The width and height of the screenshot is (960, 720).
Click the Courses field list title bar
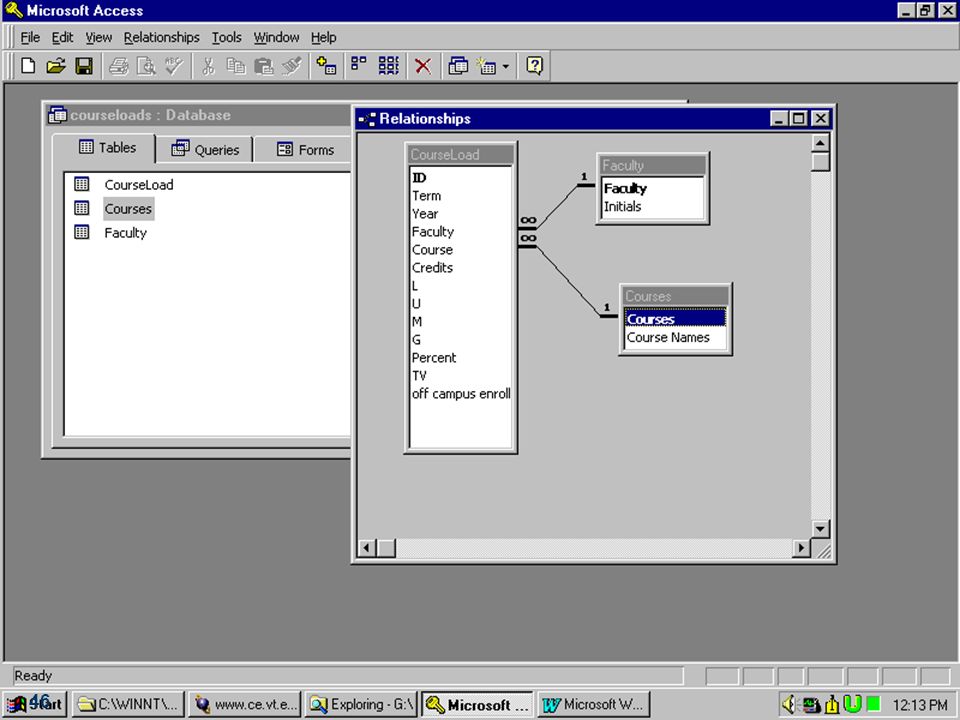(x=675, y=296)
